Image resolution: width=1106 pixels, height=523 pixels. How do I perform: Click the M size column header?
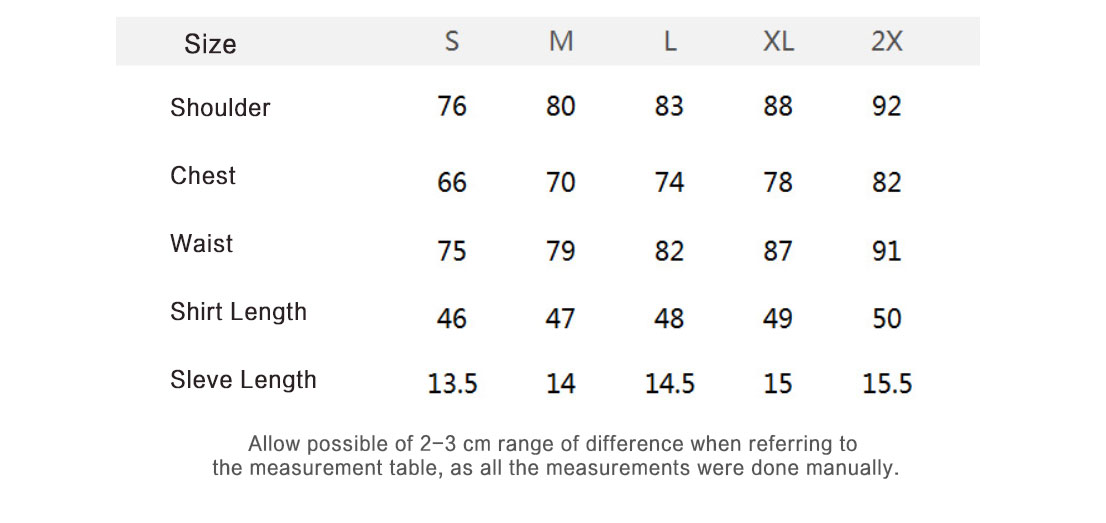coord(561,42)
